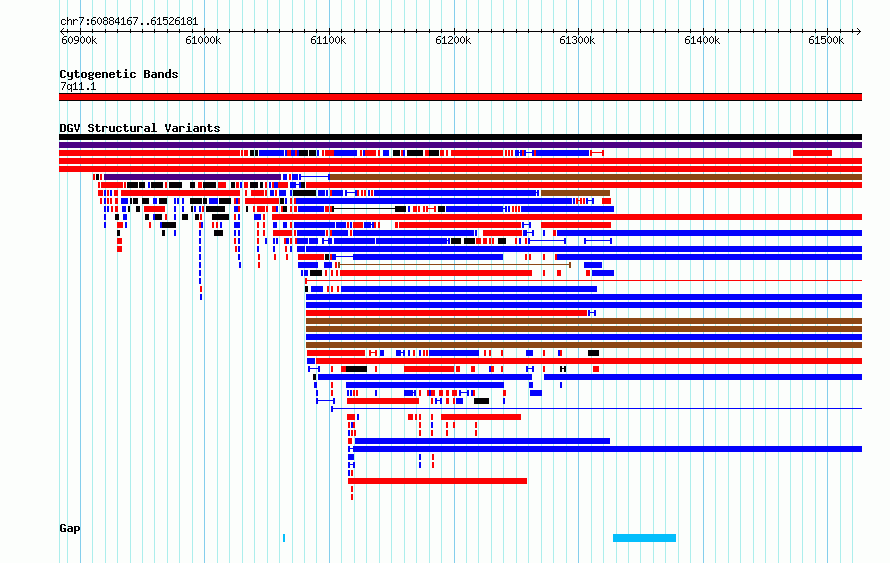Select the red 7q11.1 cytogenetic band bar
Image resolution: width=890 pixels, height=563 pixels.
(460, 97)
